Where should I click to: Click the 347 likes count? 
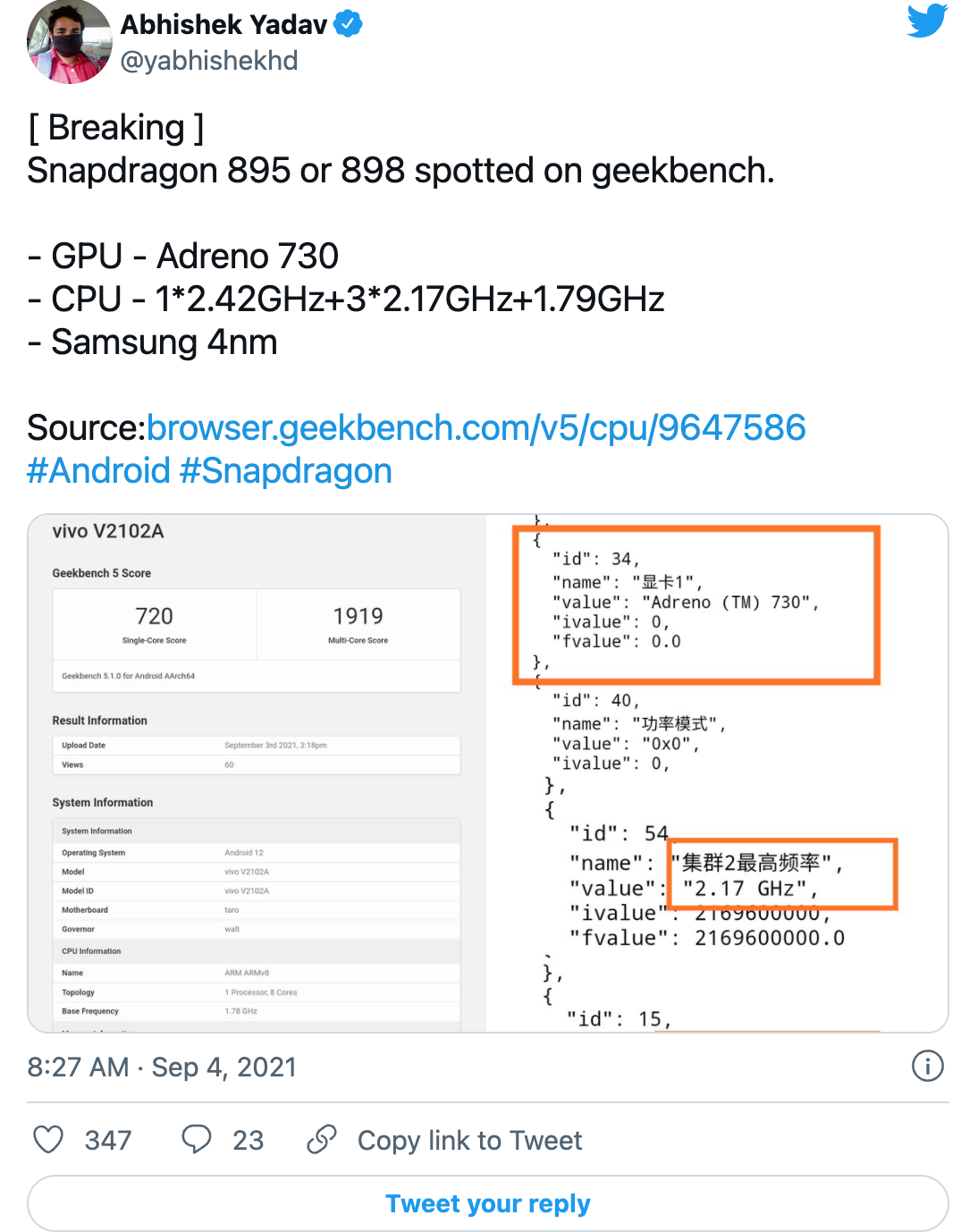point(107,1139)
